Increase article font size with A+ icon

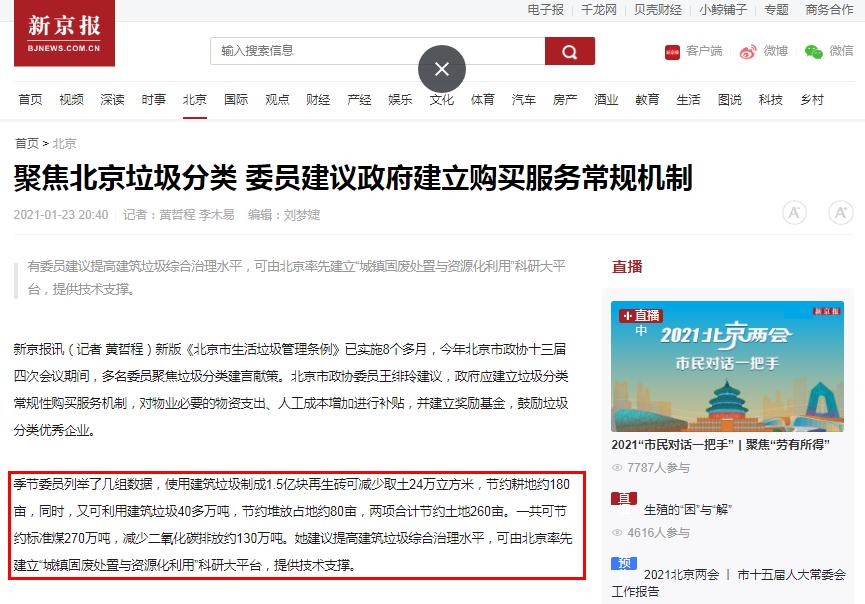click(841, 213)
